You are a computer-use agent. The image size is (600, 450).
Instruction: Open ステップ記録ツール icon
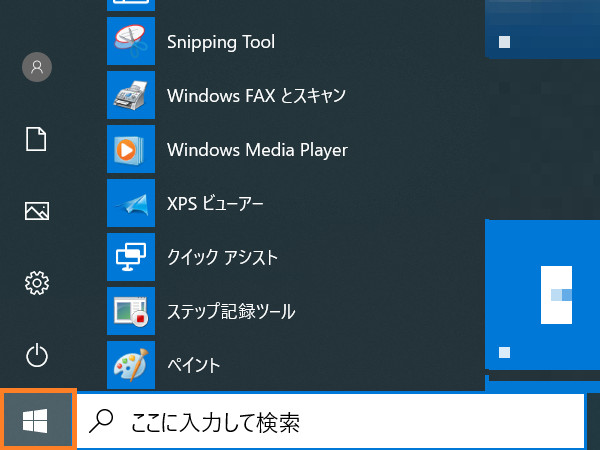pos(131,311)
